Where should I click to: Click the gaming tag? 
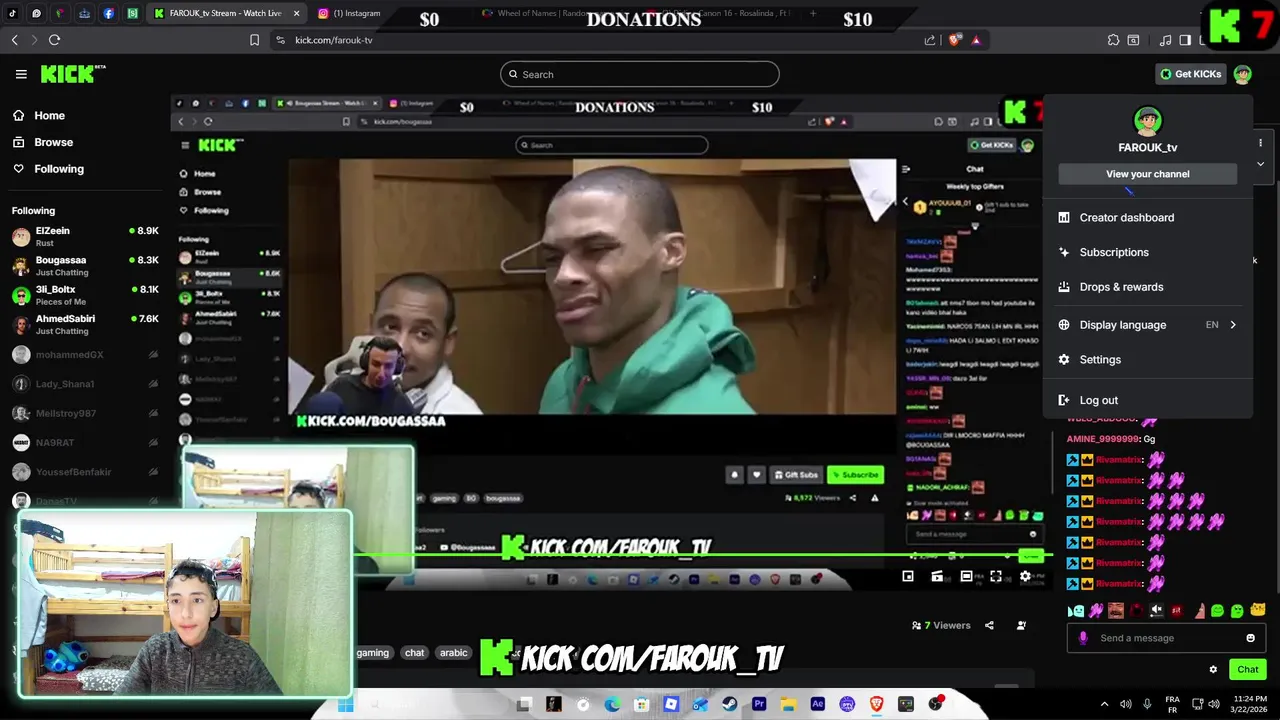(x=372, y=653)
